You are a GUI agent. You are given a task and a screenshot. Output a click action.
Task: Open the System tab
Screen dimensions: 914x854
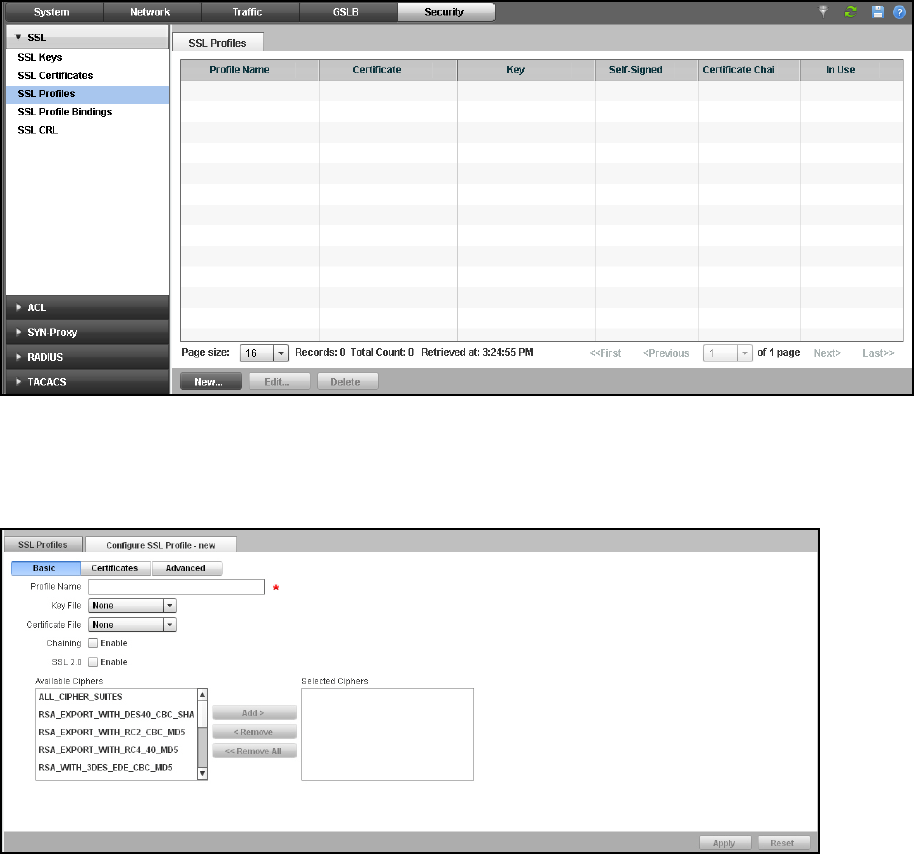coord(52,12)
